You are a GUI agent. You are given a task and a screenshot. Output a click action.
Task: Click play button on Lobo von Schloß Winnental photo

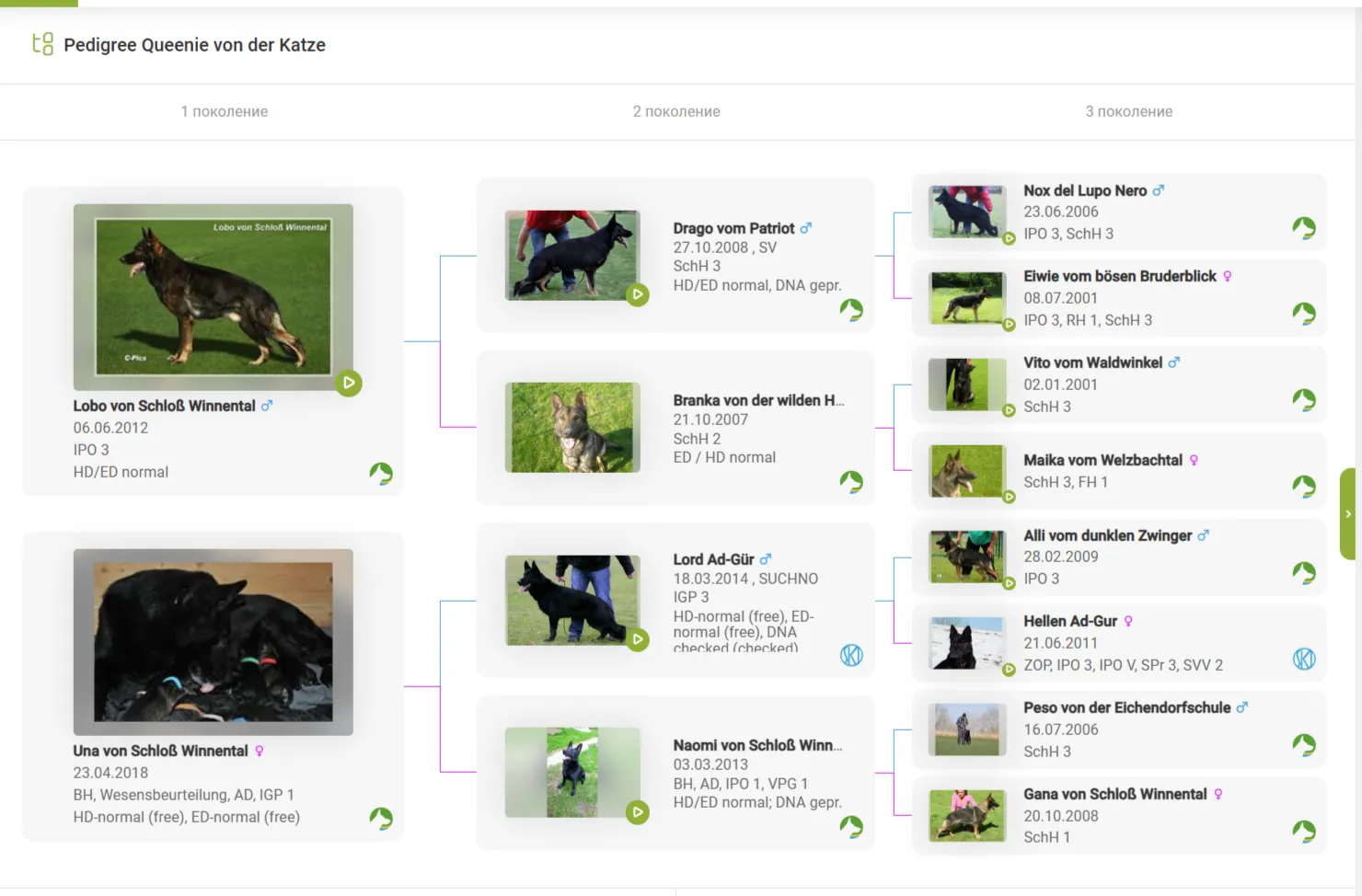[x=349, y=383]
